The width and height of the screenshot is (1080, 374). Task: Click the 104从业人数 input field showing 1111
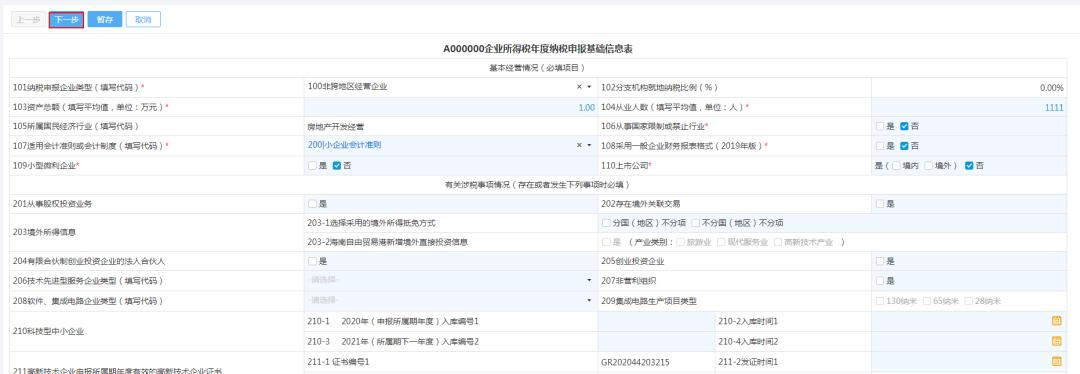pyautogui.click(x=968, y=107)
